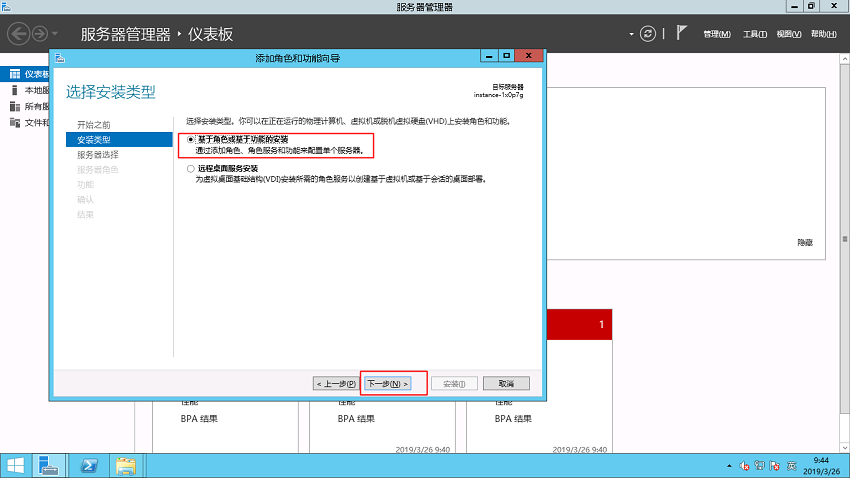Select 基于角色或基于功能的安装 radio option
Image resolution: width=850 pixels, height=478 pixels.
point(191,140)
